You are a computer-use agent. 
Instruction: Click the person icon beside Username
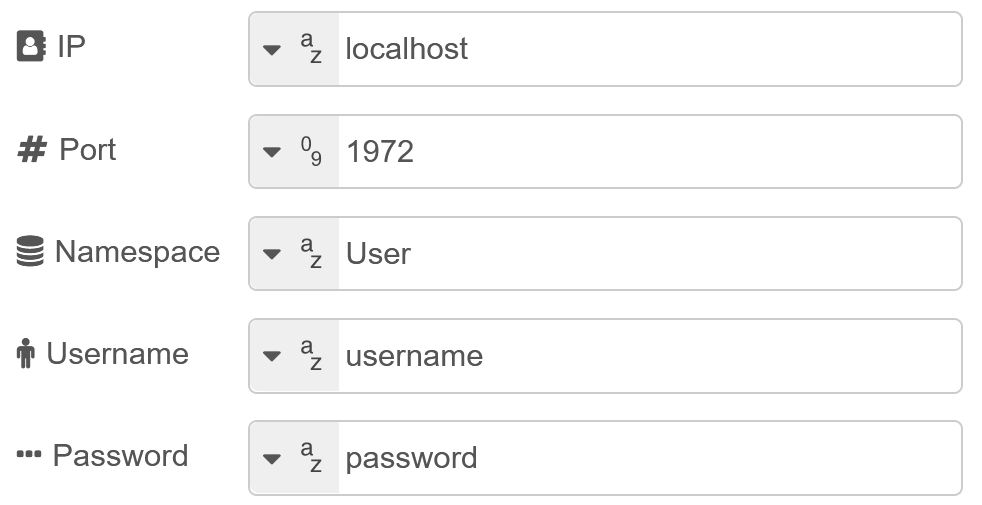27,354
